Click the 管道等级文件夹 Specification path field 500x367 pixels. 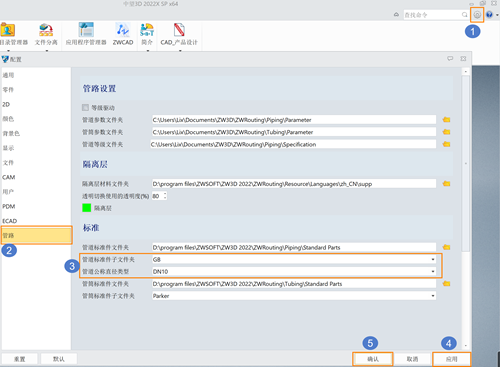(x=293, y=144)
